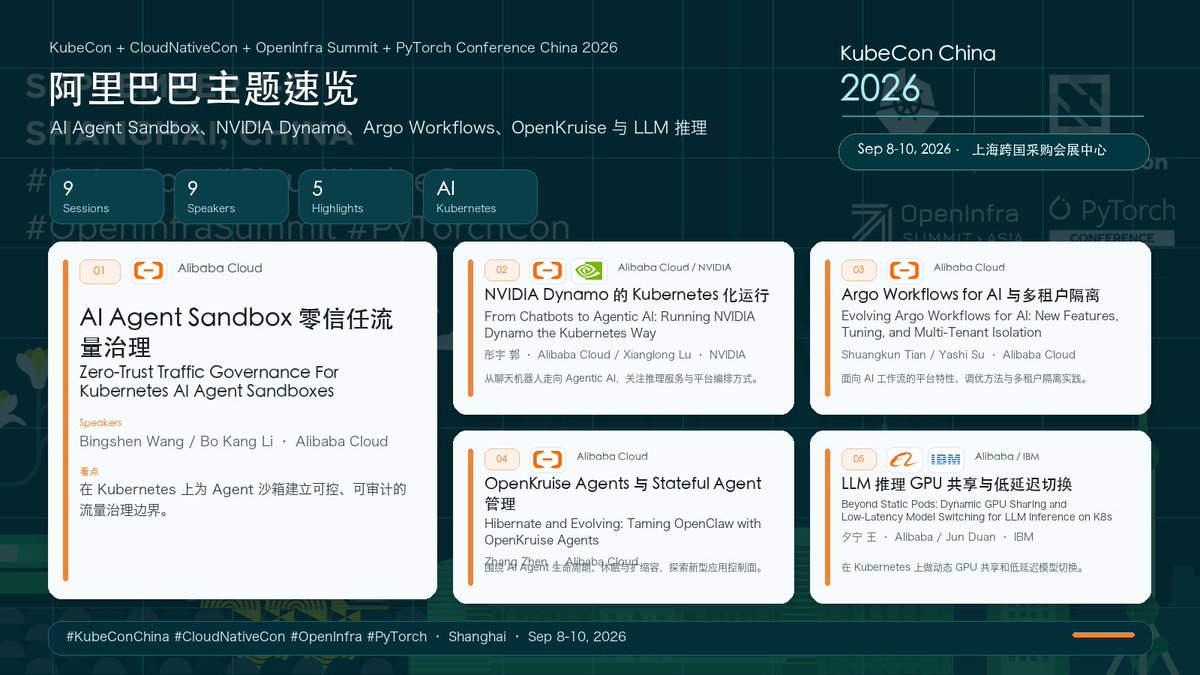Click the orange Speakers label in card 01
The image size is (1200, 675).
100,423
